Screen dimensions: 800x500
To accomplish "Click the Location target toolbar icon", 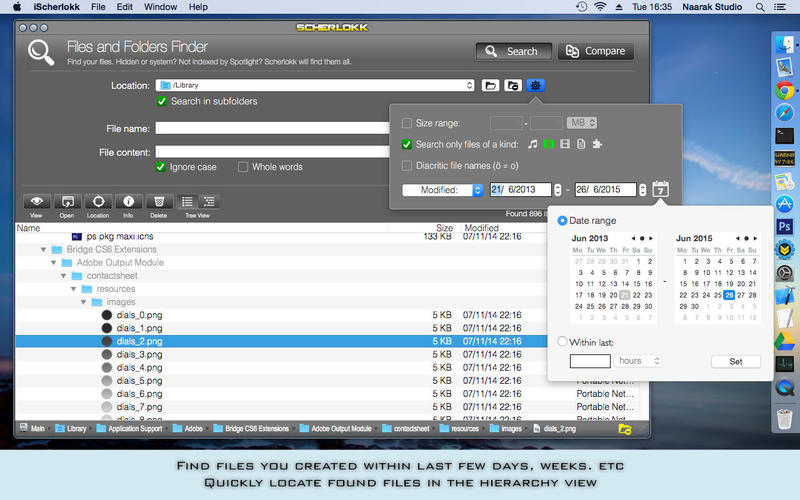I will [x=98, y=202].
